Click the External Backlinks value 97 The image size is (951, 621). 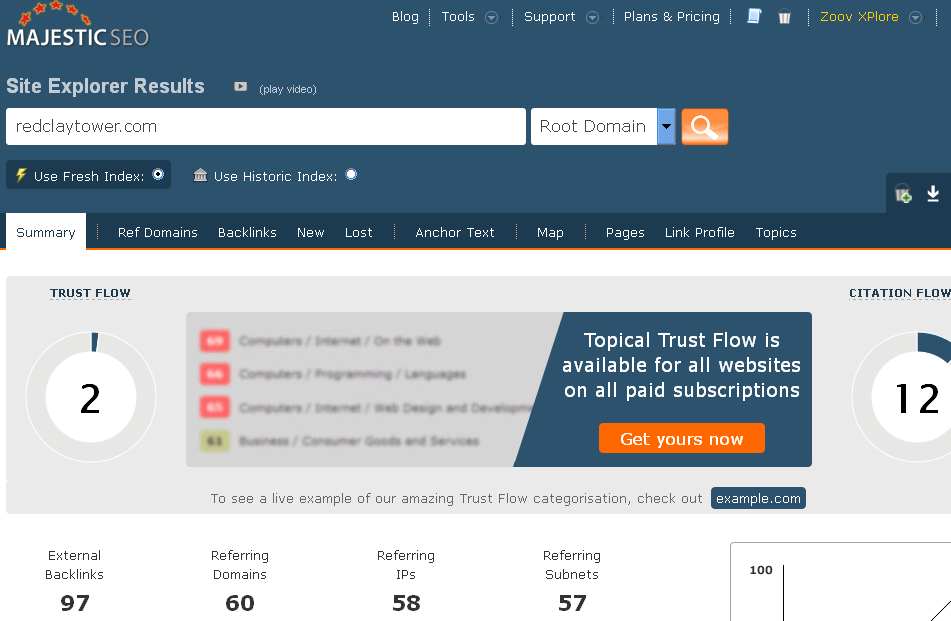[x=75, y=603]
